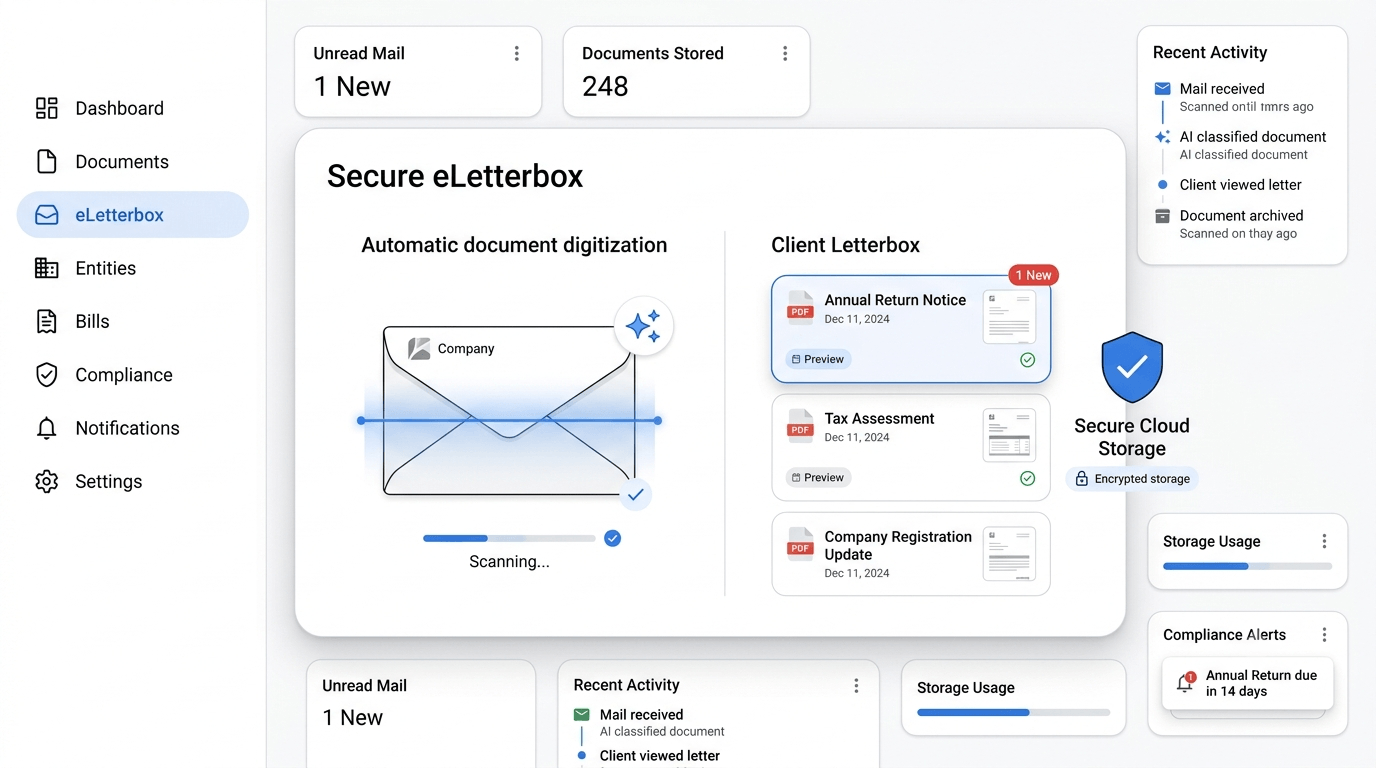Click right-side Storage Usage bar
1376x768 pixels.
pyautogui.click(x=1247, y=566)
